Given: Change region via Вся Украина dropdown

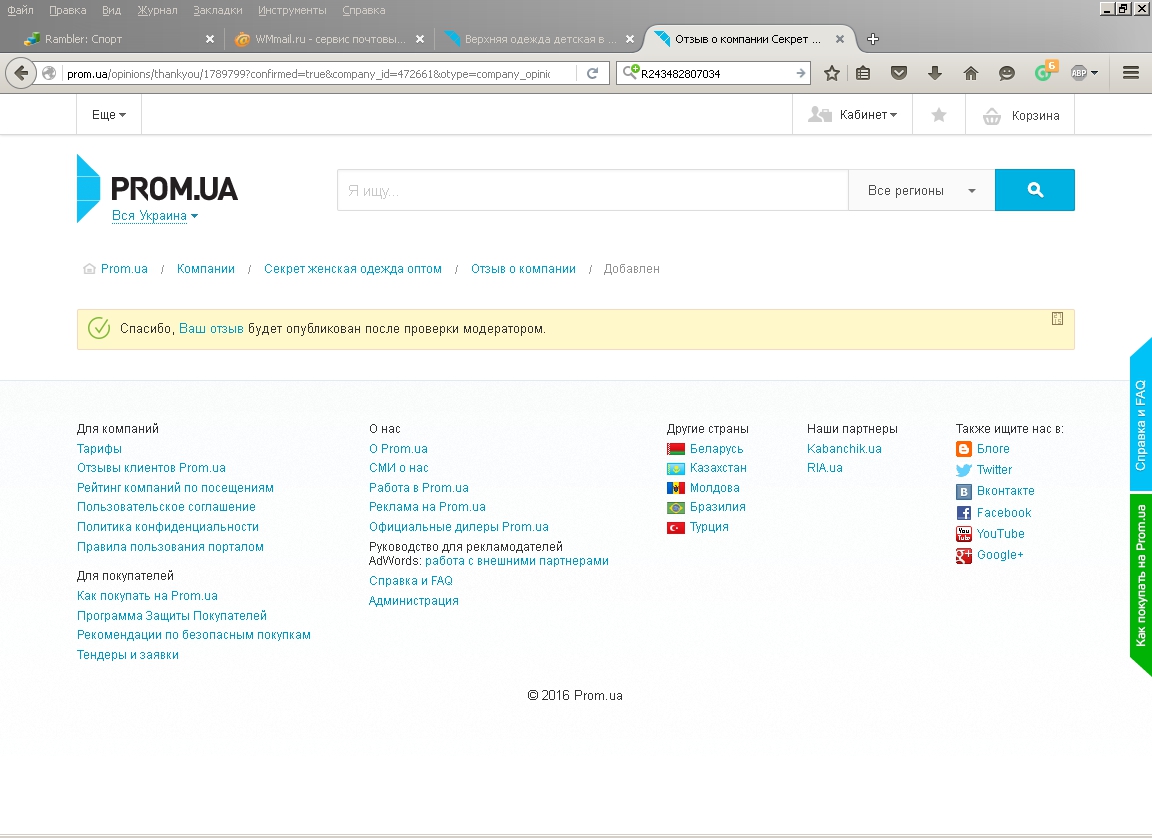Looking at the screenshot, I should [x=155, y=216].
